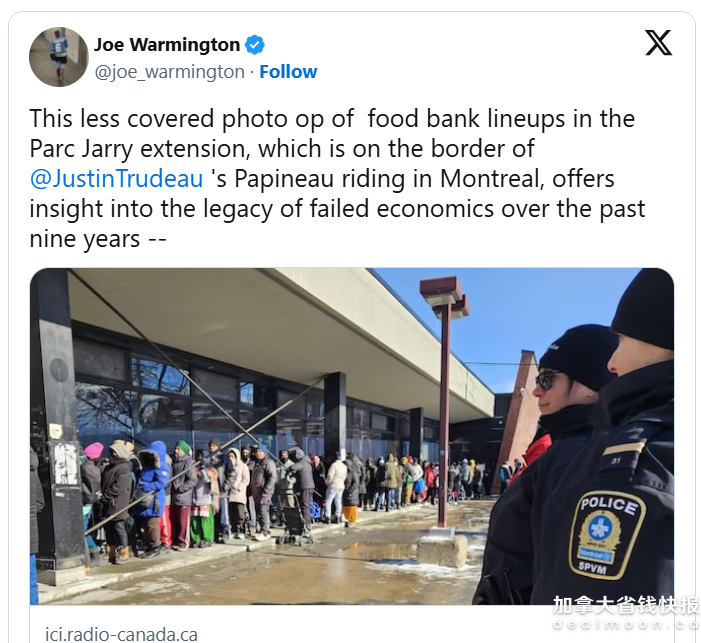The height and width of the screenshot is (643, 701).
Task: Click the link card footer bar
Action: [352, 624]
